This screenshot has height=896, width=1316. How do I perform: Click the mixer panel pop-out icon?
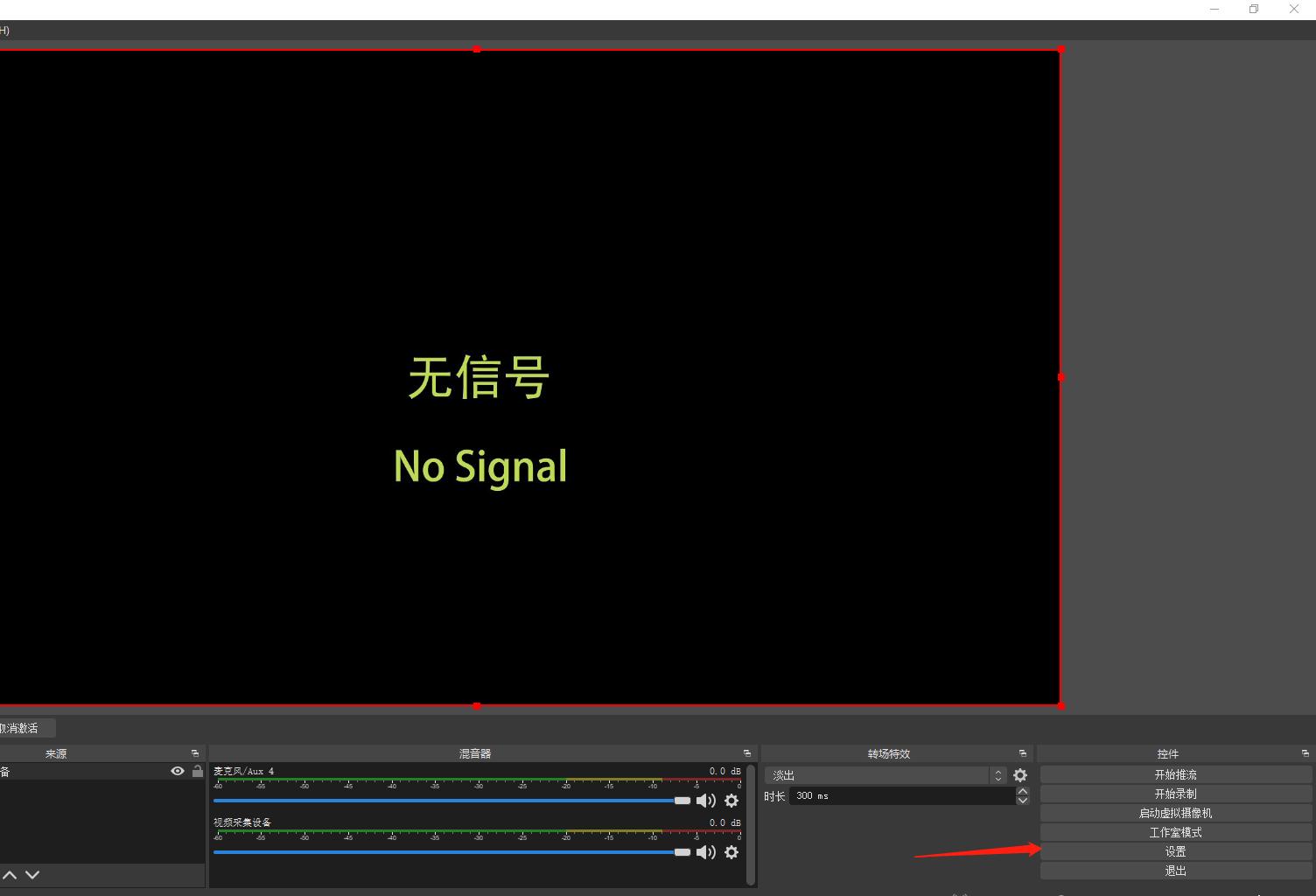click(x=747, y=752)
